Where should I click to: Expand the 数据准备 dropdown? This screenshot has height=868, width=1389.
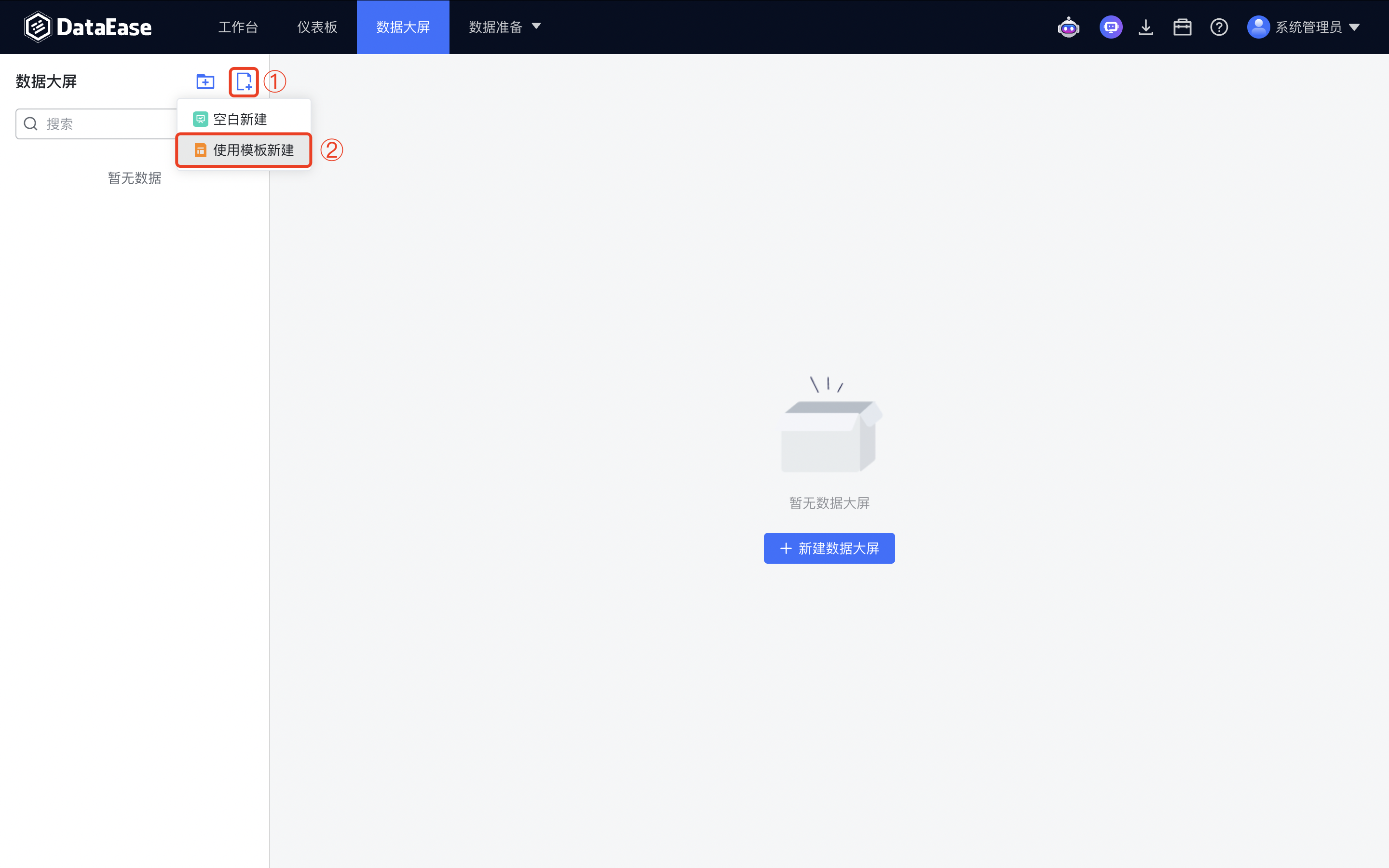pyautogui.click(x=504, y=27)
